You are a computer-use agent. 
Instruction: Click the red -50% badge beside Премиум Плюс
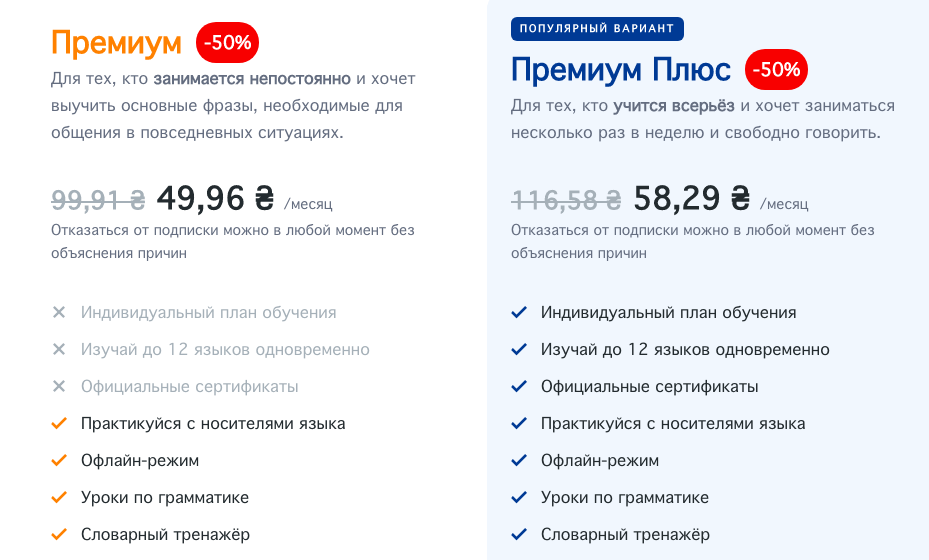(776, 69)
